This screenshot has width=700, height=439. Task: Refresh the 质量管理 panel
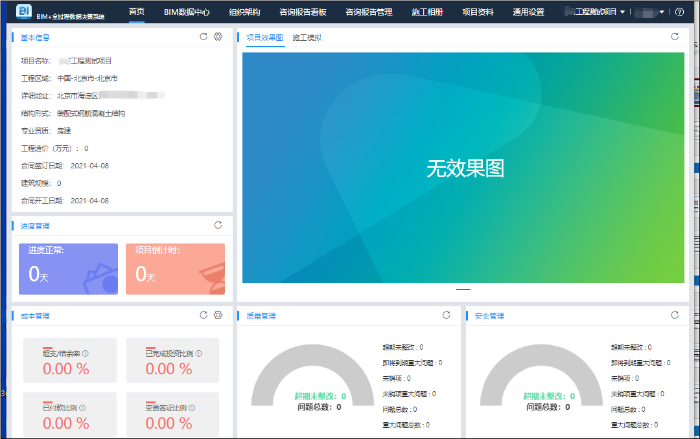click(x=449, y=315)
